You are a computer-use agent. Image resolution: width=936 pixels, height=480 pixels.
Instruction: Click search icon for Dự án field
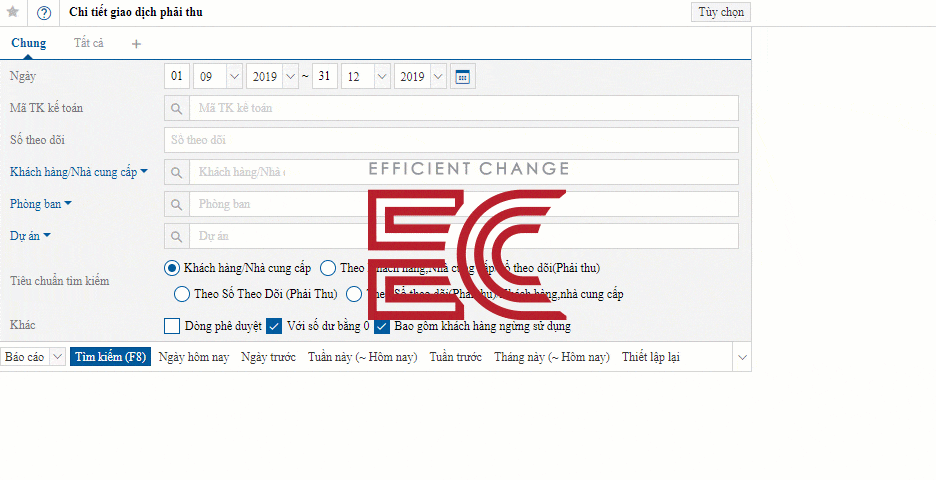177,236
